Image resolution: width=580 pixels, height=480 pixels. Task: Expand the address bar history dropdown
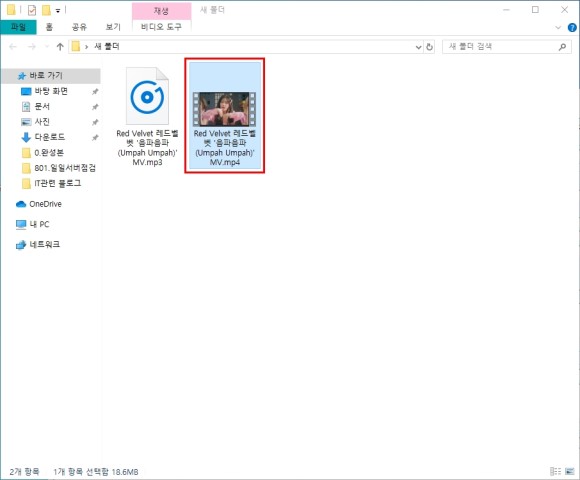(x=418, y=47)
